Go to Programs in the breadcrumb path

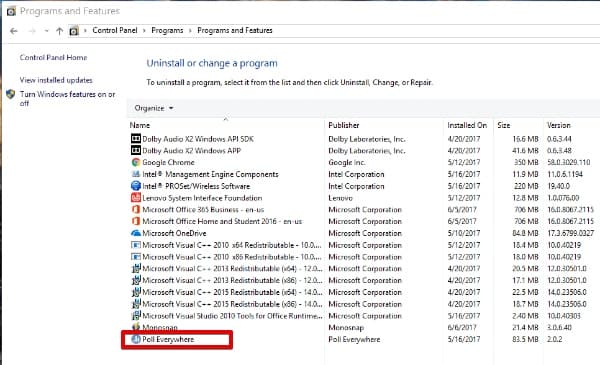click(x=167, y=30)
